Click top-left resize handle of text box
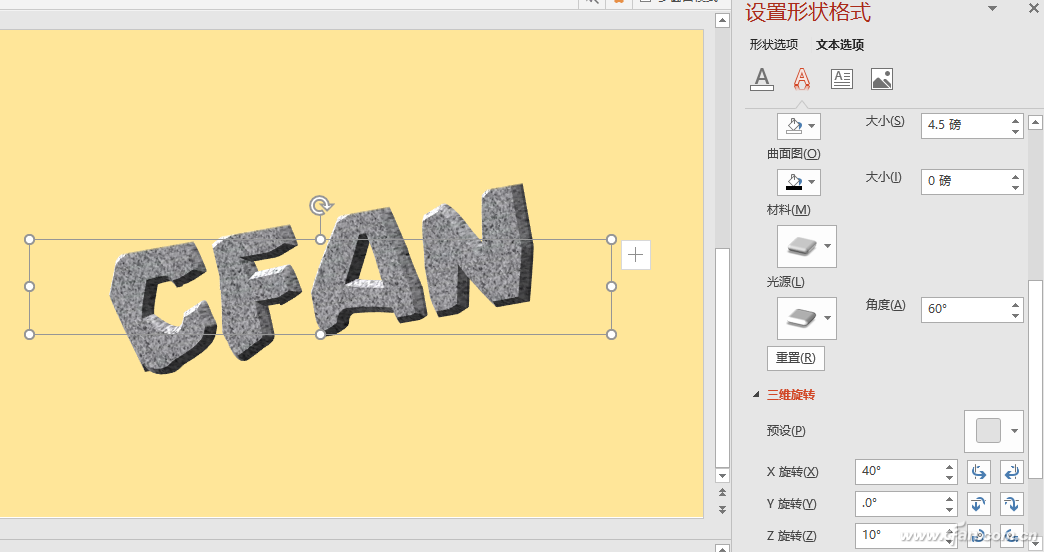 (x=29, y=239)
